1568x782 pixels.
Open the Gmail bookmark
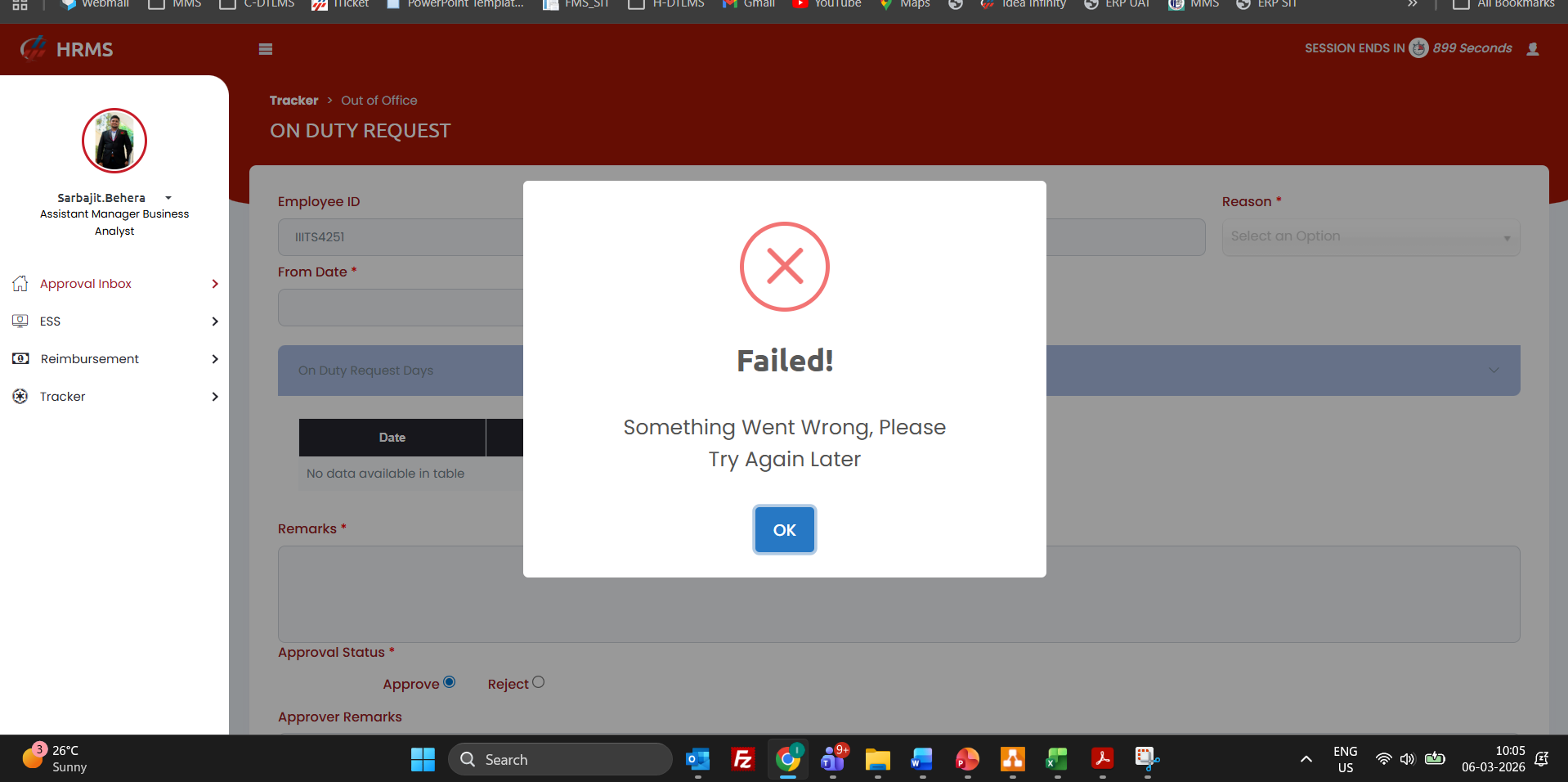(749, 5)
